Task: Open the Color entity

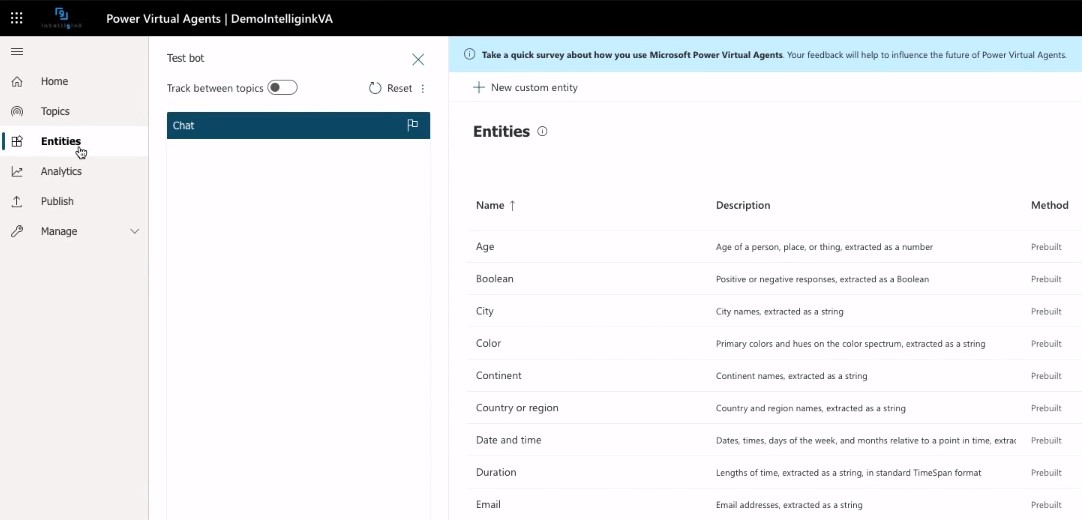Action: coord(489,343)
